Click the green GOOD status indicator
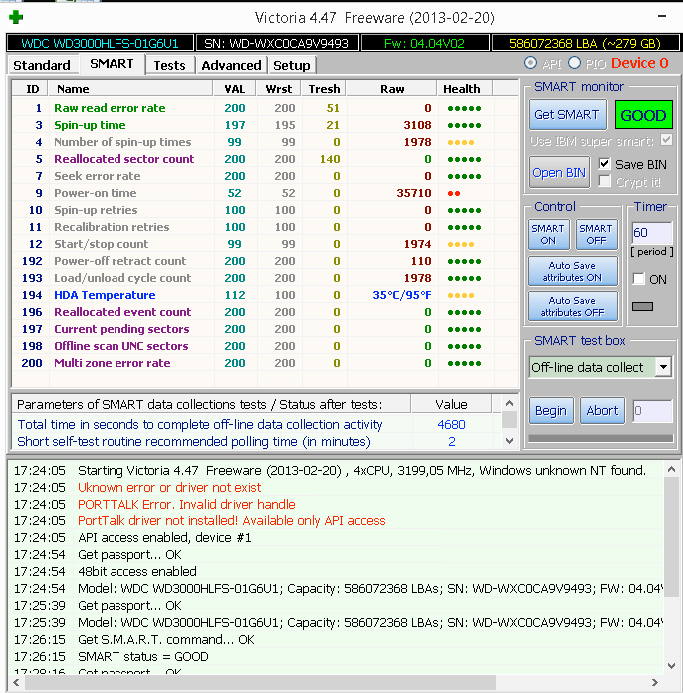Viewport: 683px width, 693px height. (643, 115)
